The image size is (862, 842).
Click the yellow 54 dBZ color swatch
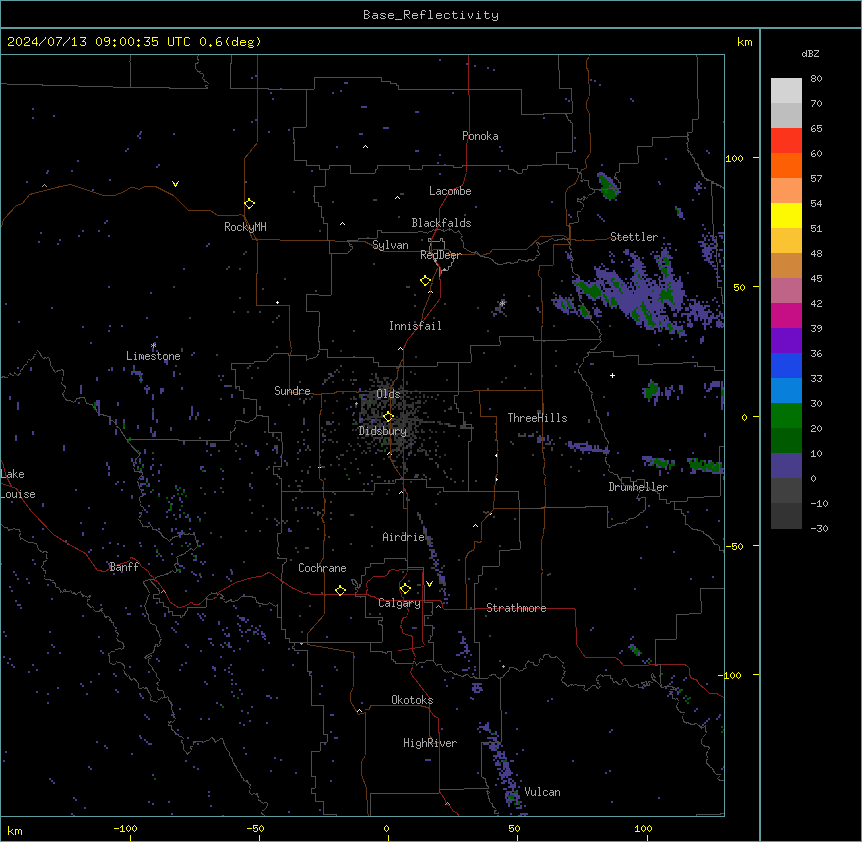(786, 215)
